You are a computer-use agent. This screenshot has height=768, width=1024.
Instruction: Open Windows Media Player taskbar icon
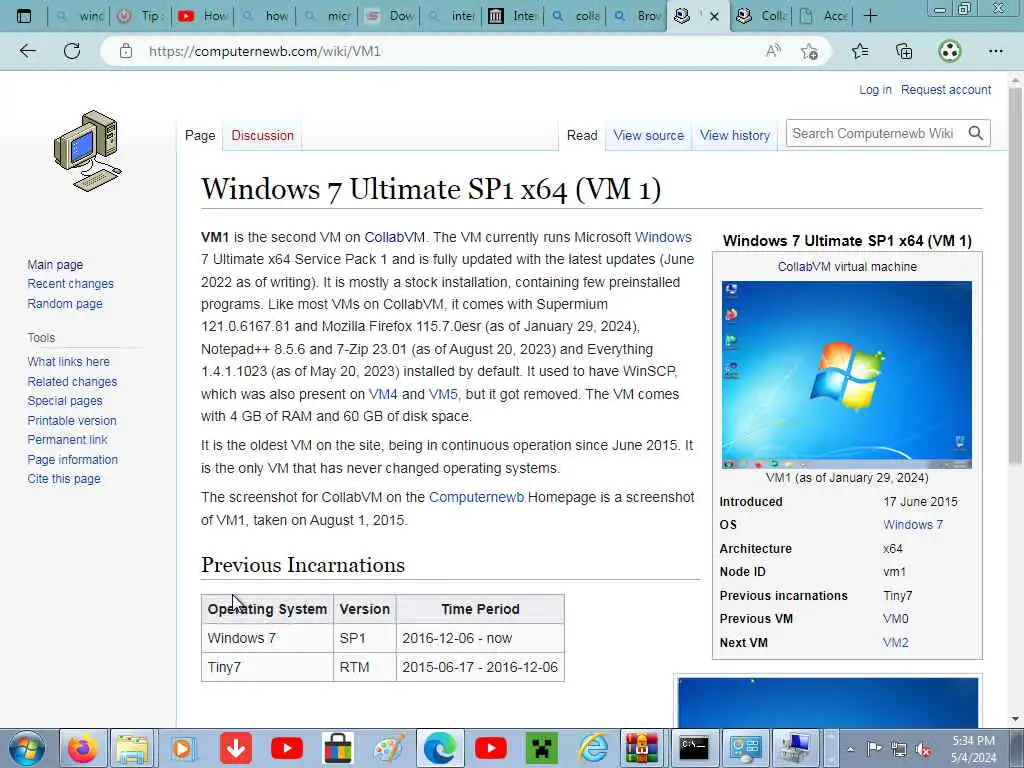click(183, 748)
